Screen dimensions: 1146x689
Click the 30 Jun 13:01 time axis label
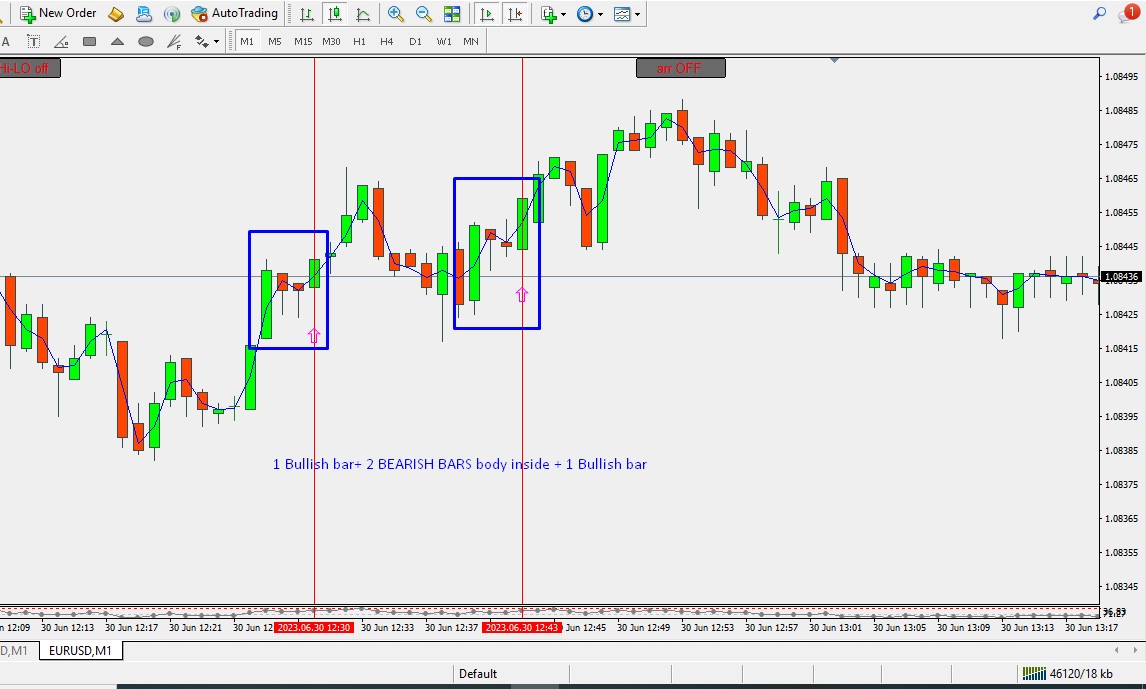point(835,628)
